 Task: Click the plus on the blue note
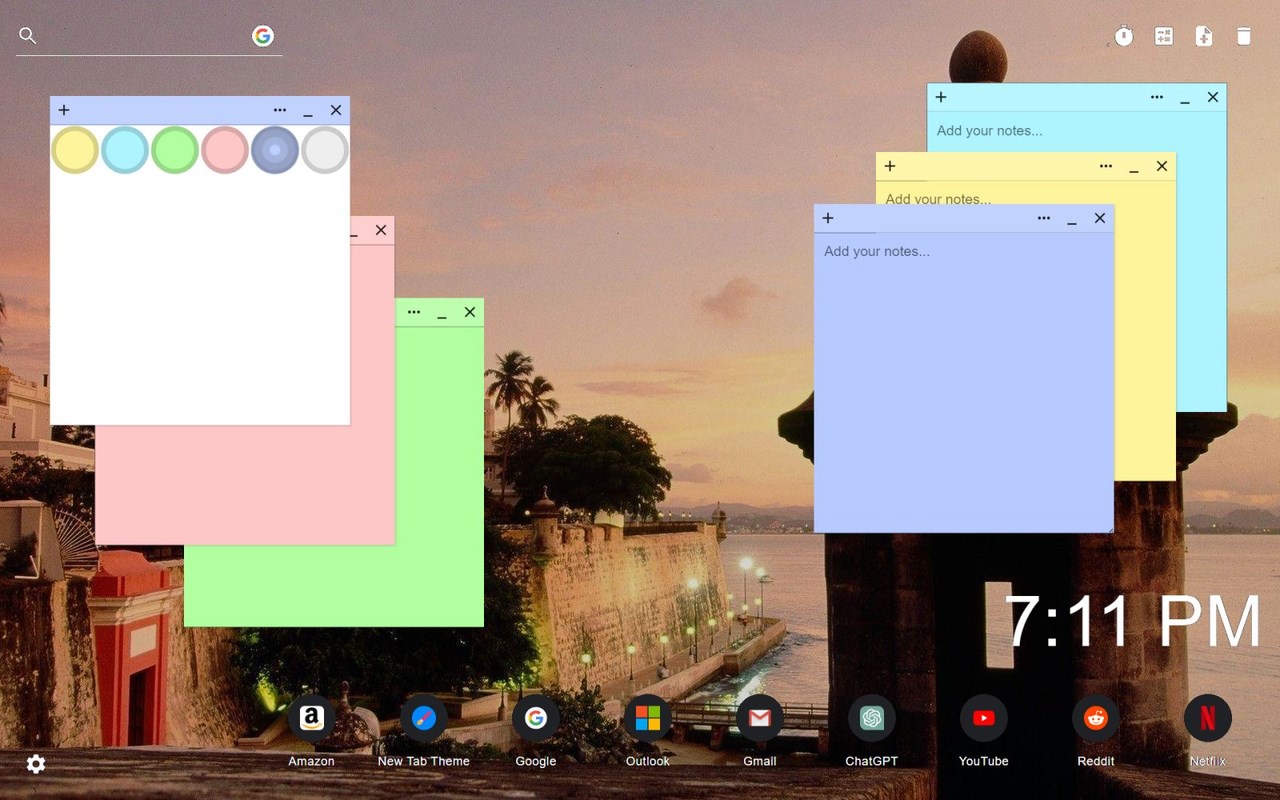(x=828, y=218)
